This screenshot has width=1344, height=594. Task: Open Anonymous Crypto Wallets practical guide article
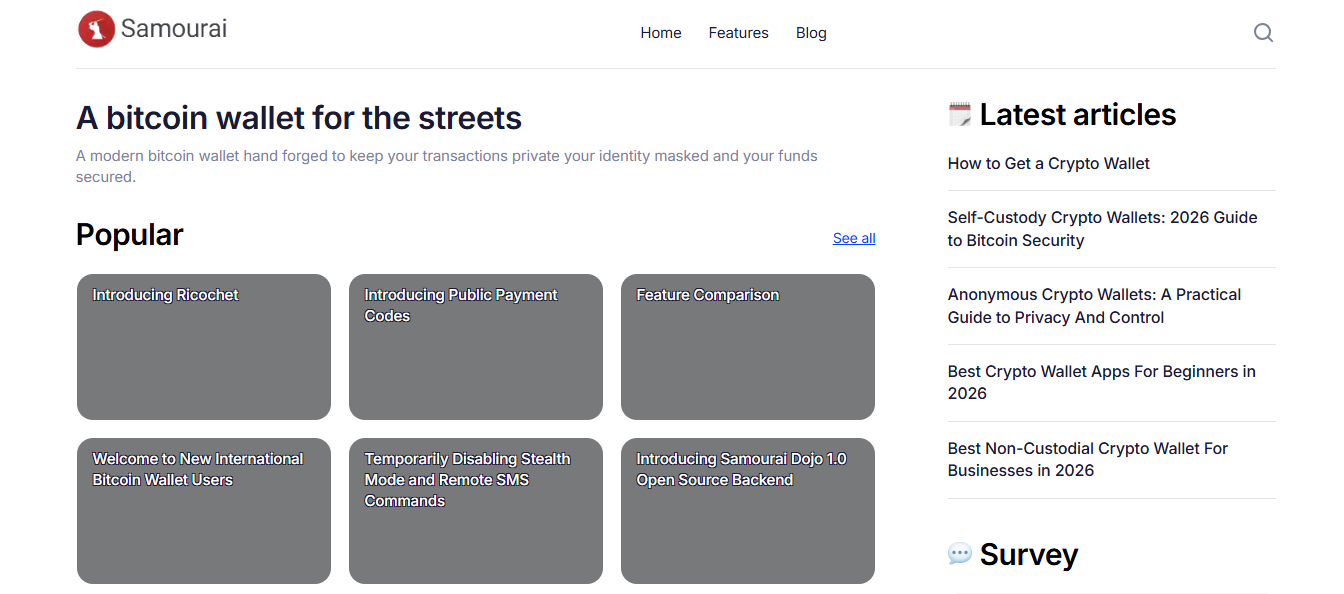click(x=1094, y=306)
